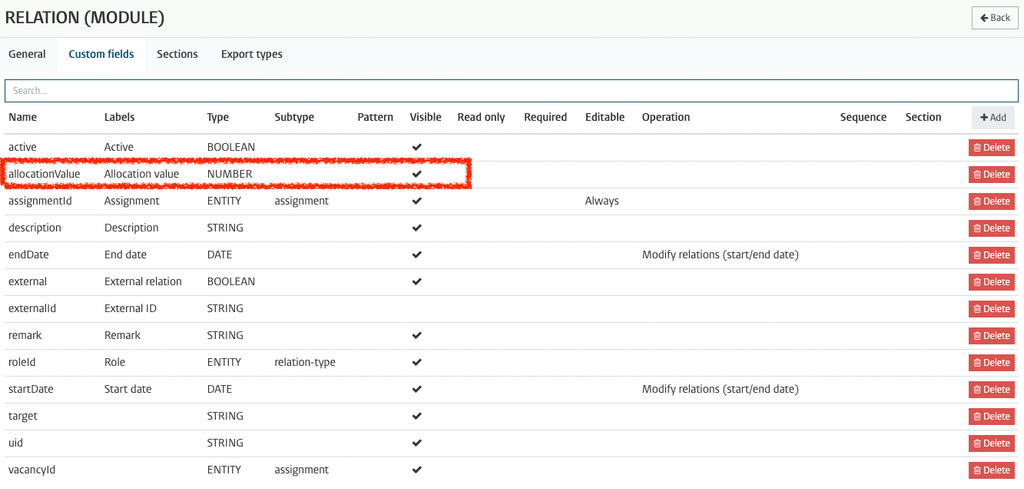
Task: Delete the roleId field
Action: pyautogui.click(x=991, y=362)
